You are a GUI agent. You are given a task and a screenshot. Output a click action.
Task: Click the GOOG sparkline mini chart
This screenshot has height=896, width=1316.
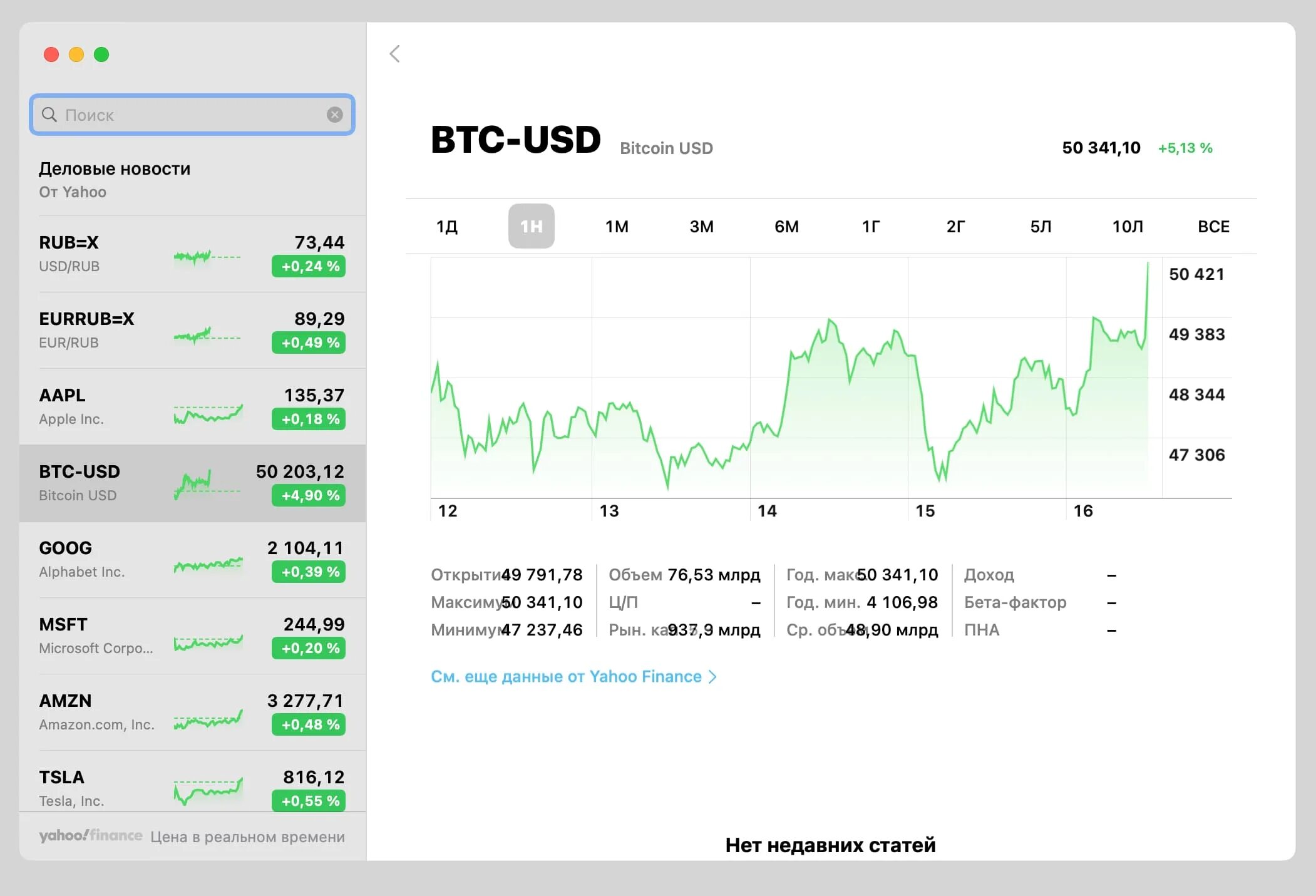click(x=208, y=565)
